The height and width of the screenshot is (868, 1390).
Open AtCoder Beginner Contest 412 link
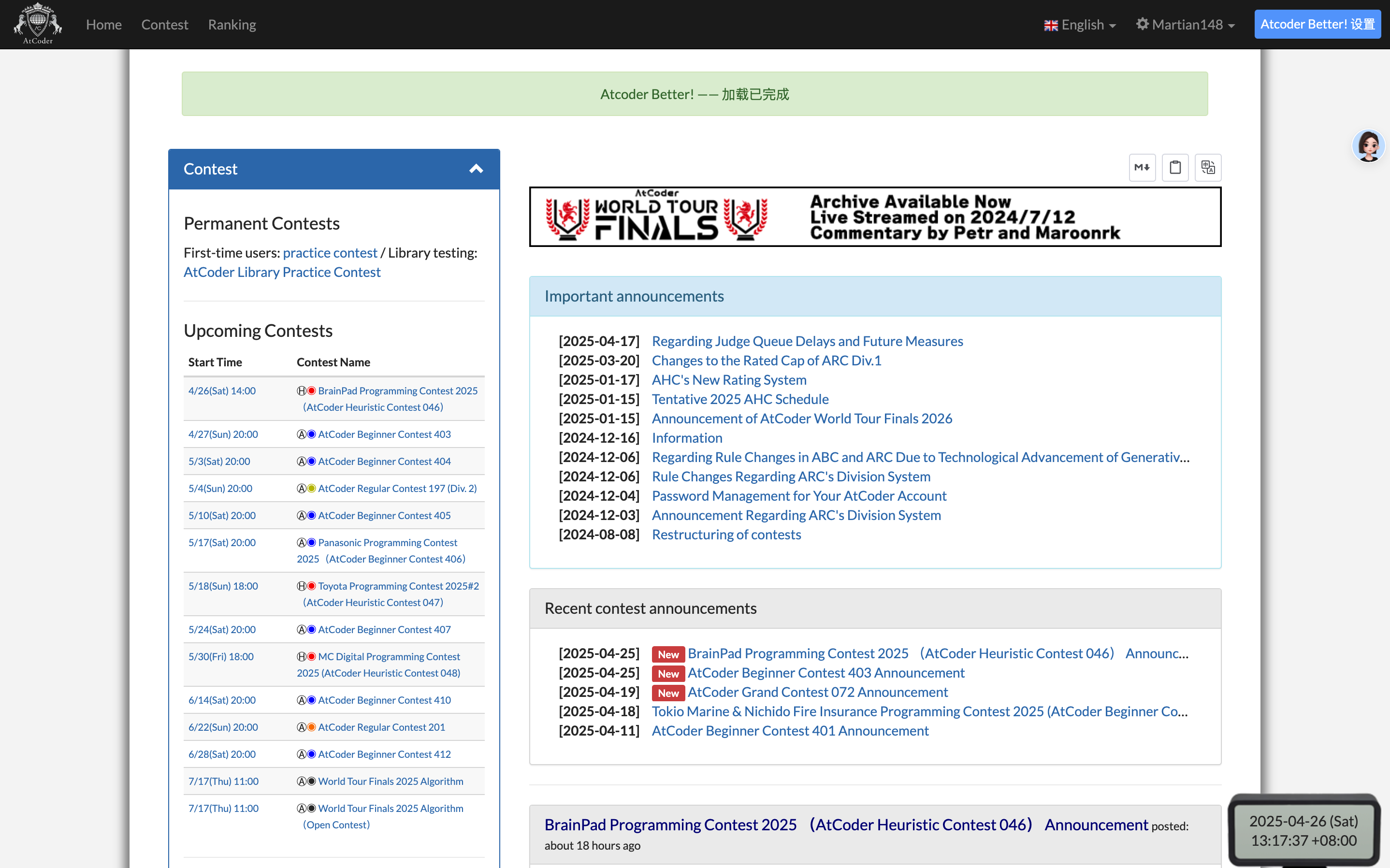[x=385, y=754]
